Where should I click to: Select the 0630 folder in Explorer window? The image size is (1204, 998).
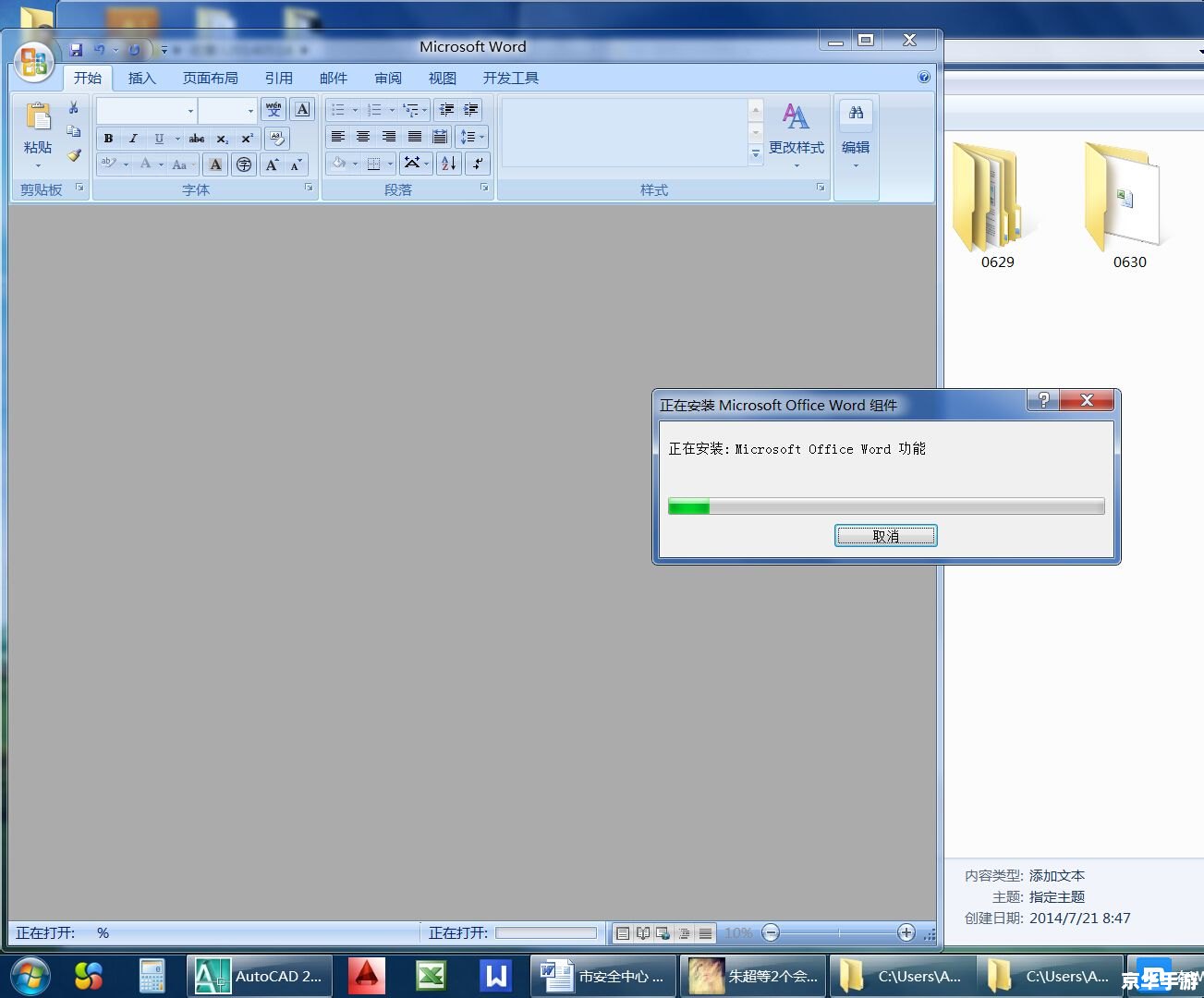[x=1129, y=205]
